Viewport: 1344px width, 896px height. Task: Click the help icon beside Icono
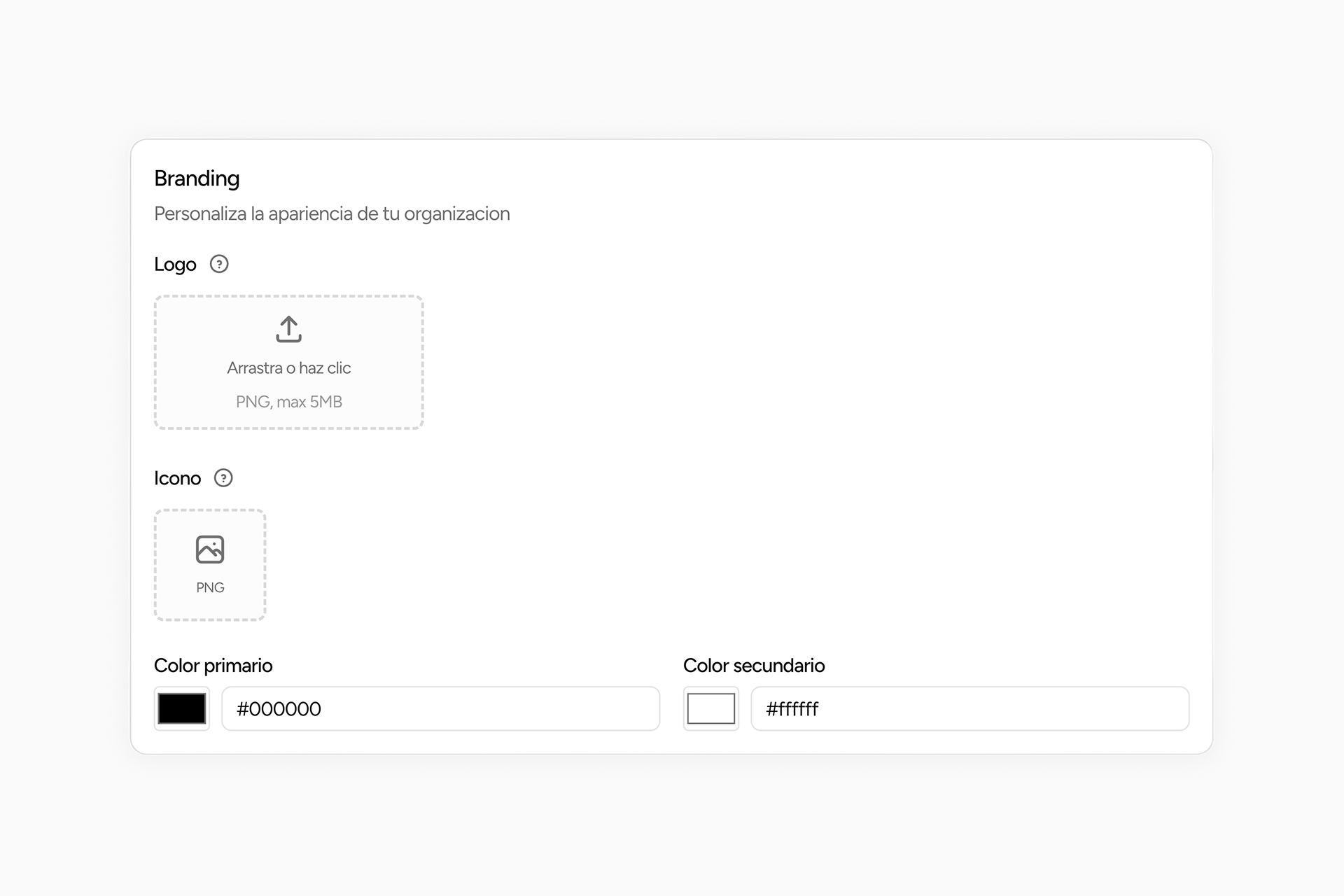pyautogui.click(x=223, y=478)
